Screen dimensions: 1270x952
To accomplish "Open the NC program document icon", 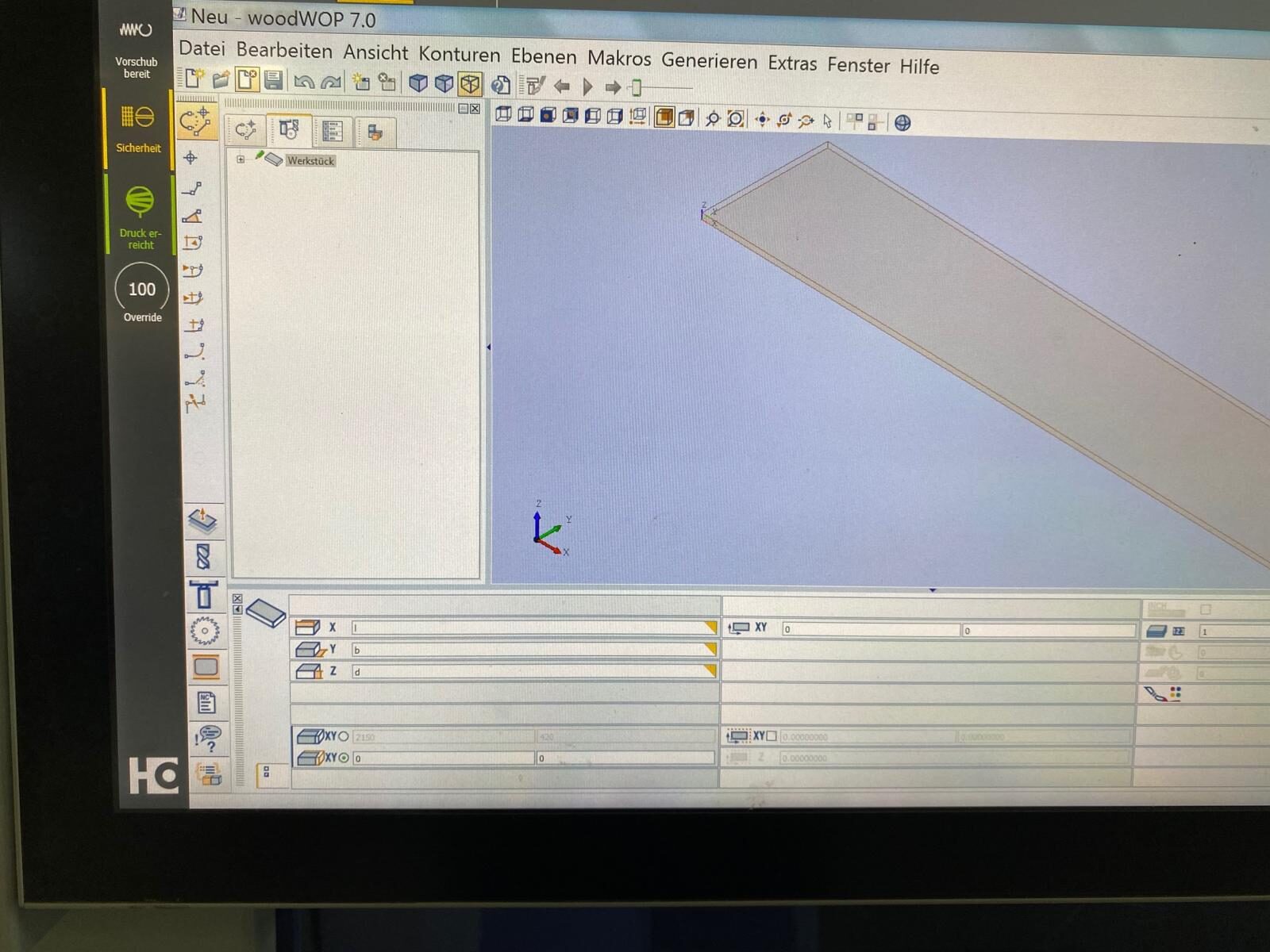I will coord(206,702).
